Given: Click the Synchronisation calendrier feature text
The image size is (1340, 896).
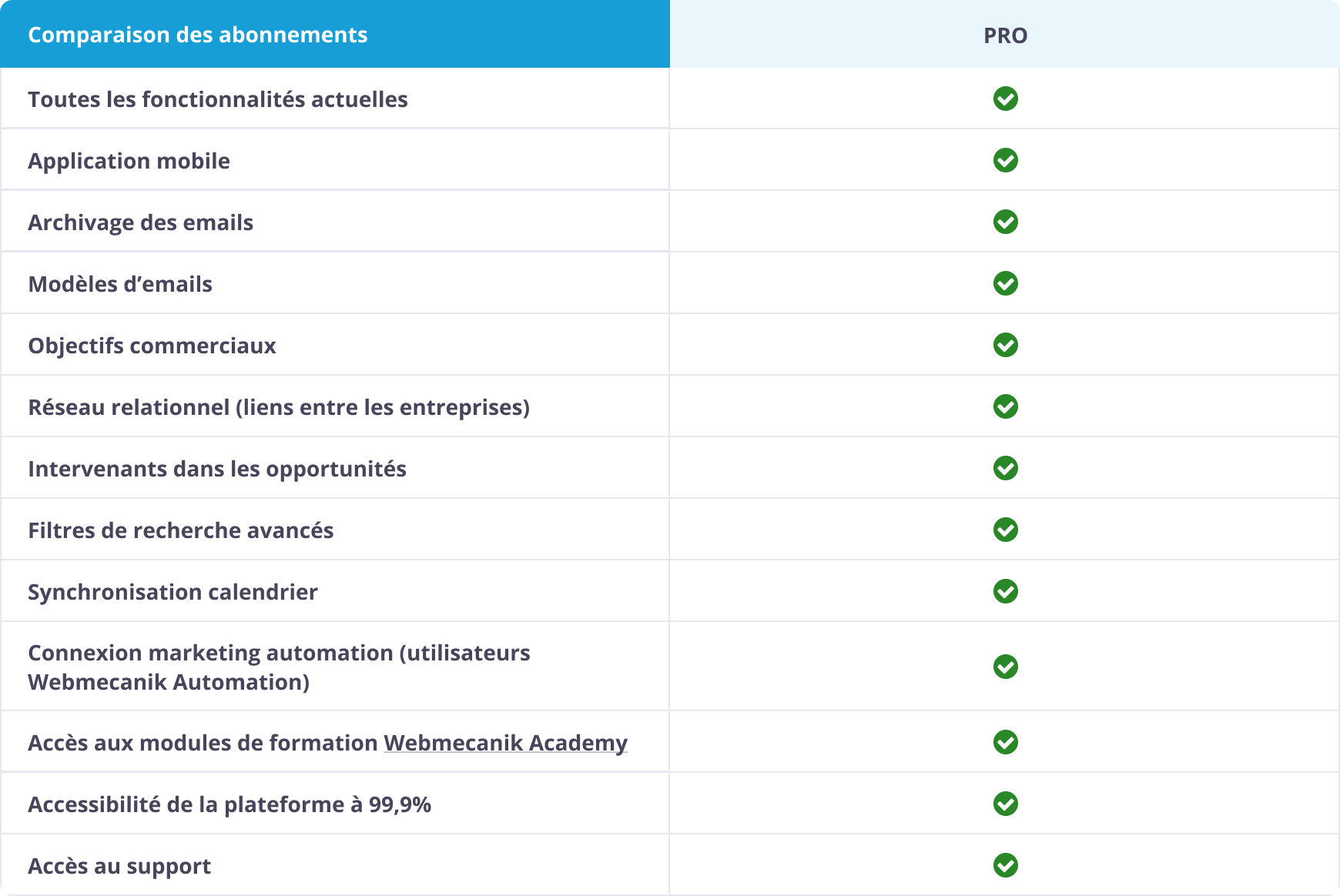Looking at the screenshot, I should 173,592.
